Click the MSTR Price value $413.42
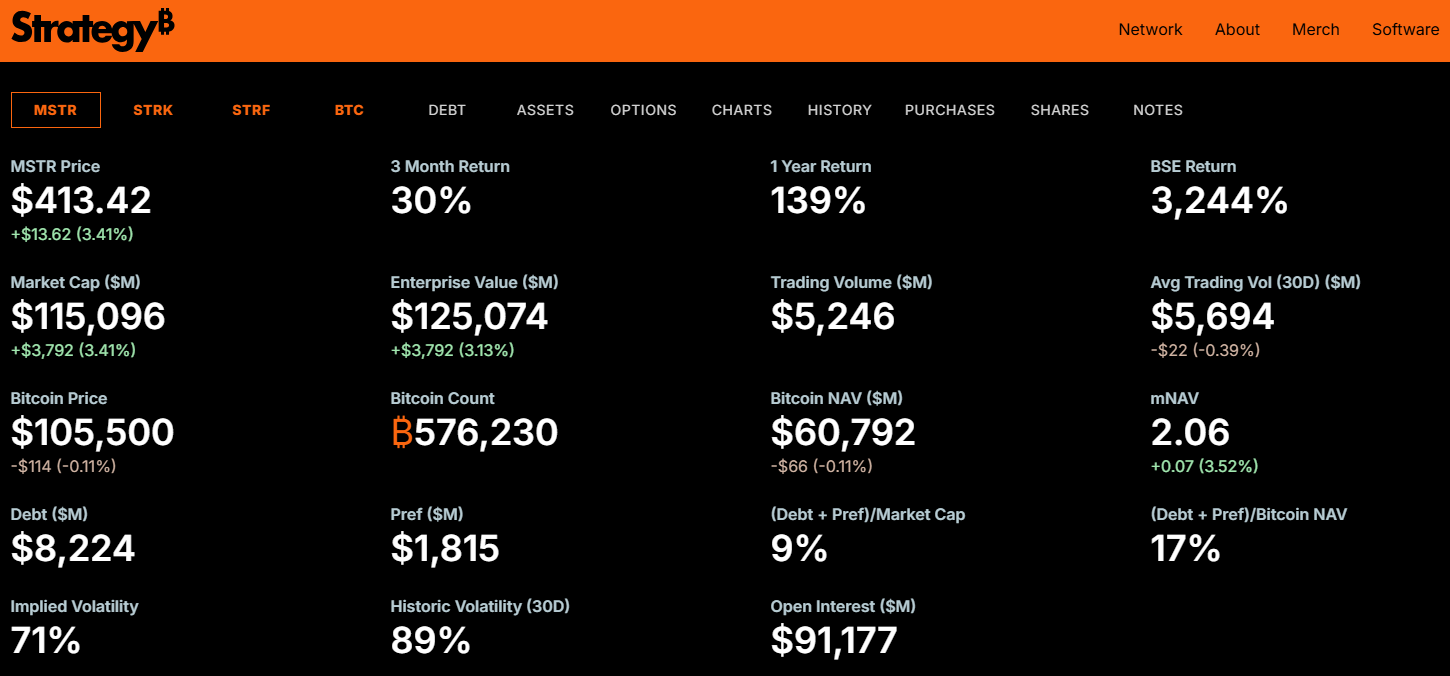The height and width of the screenshot is (676, 1450). 81,201
